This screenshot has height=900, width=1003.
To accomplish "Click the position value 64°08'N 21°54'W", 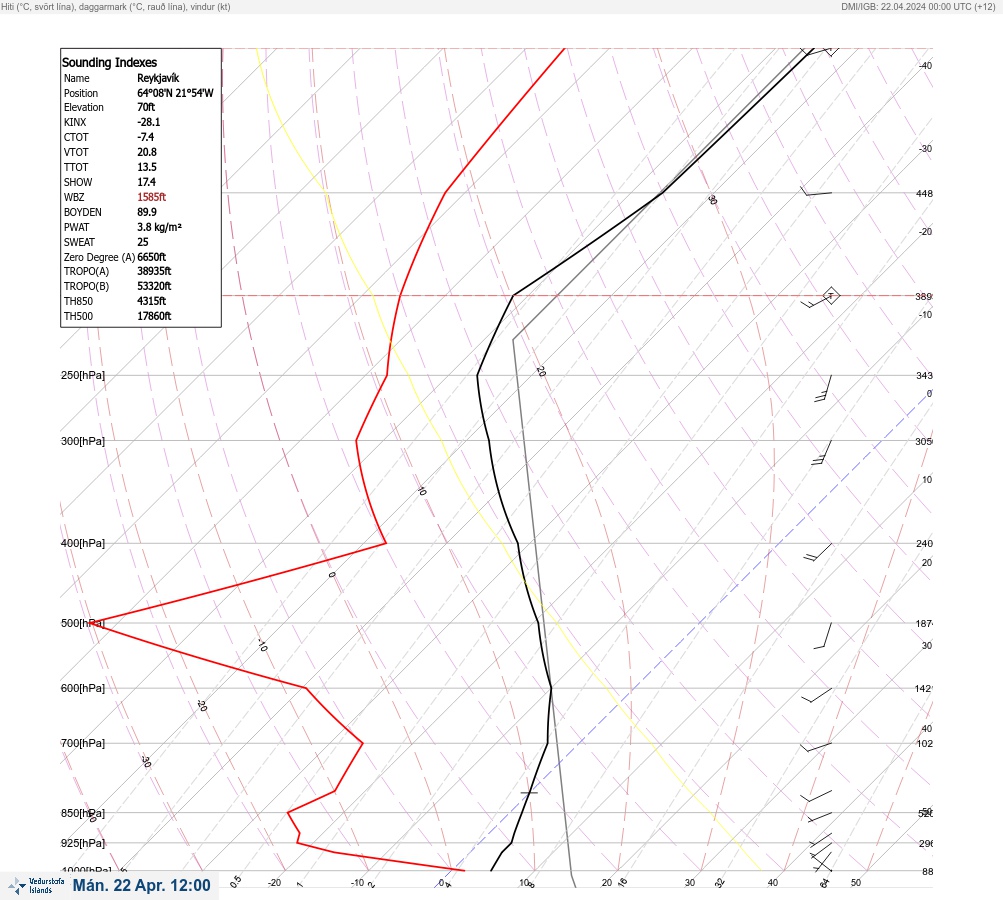I will click(175, 93).
